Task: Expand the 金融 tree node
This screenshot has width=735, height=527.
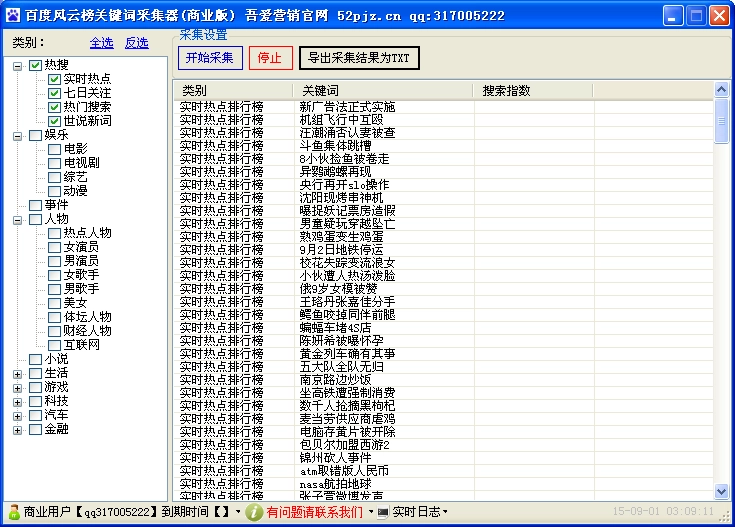Action: pos(17,430)
